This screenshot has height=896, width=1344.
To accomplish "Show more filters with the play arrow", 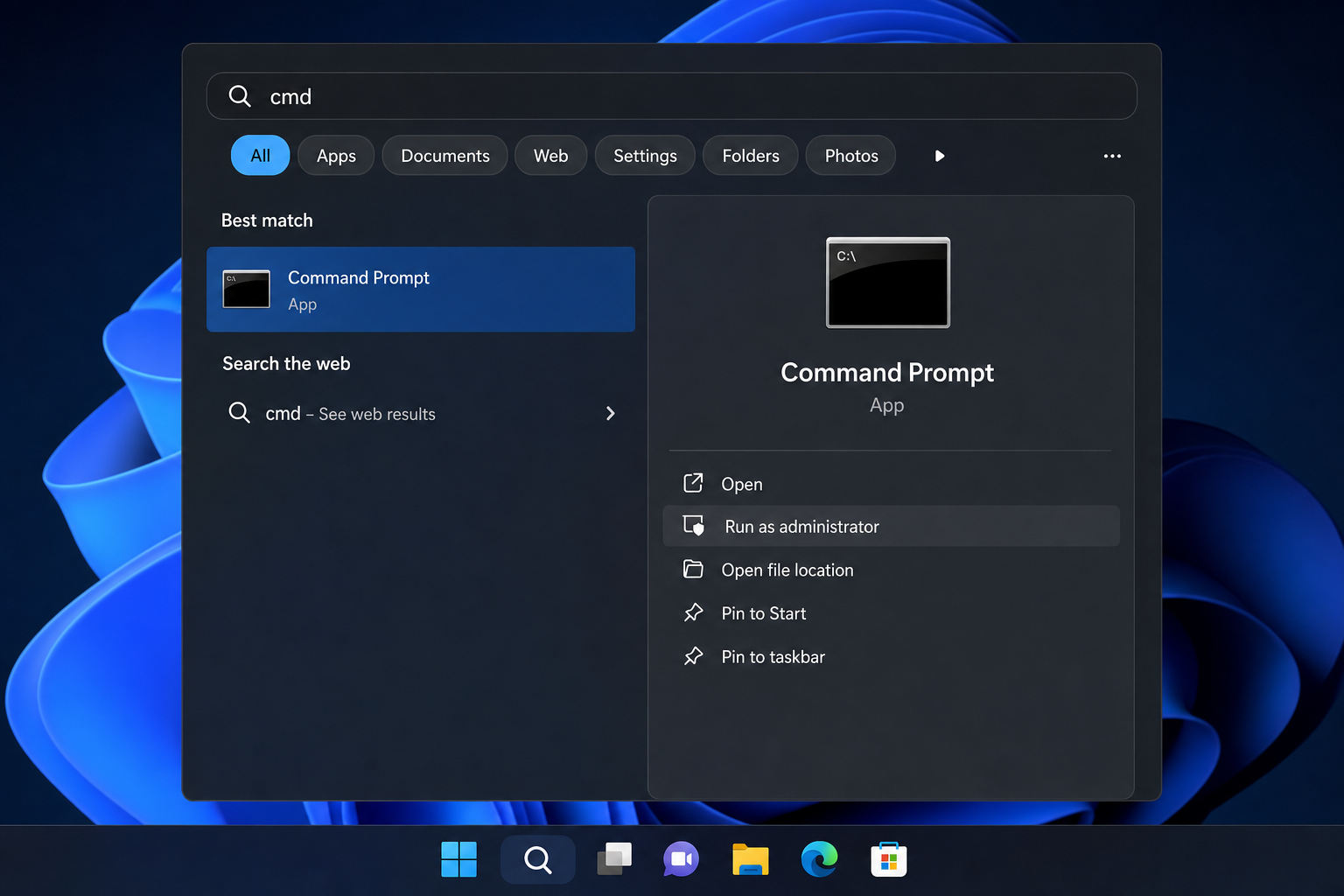I will [939, 156].
